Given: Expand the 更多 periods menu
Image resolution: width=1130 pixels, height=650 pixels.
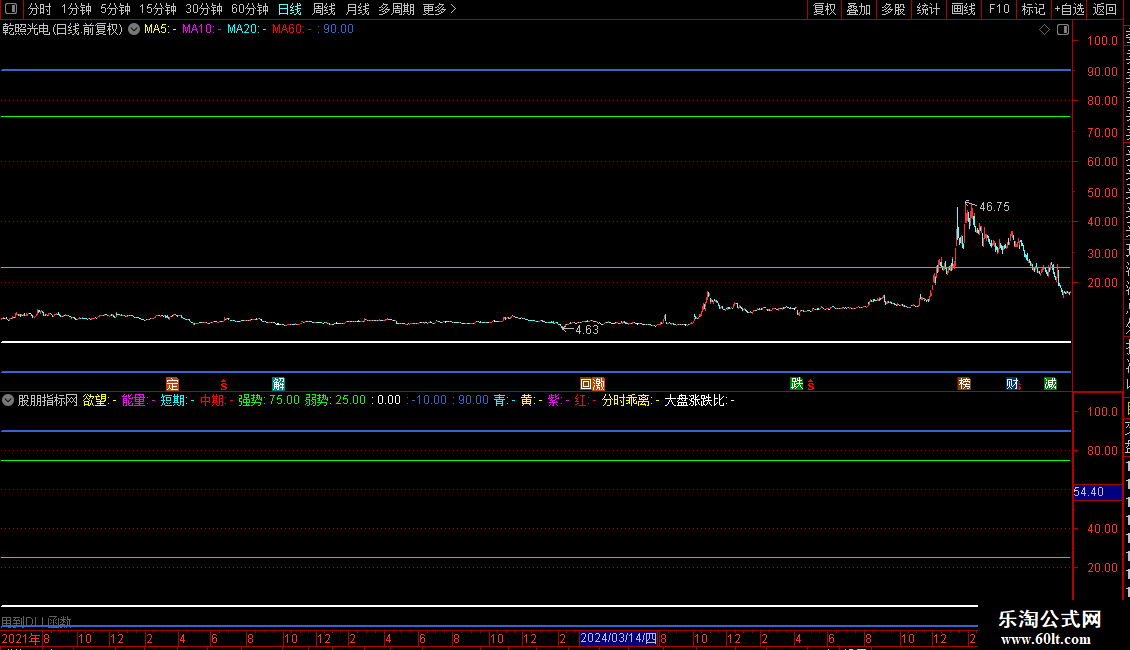Looking at the screenshot, I should [439, 9].
